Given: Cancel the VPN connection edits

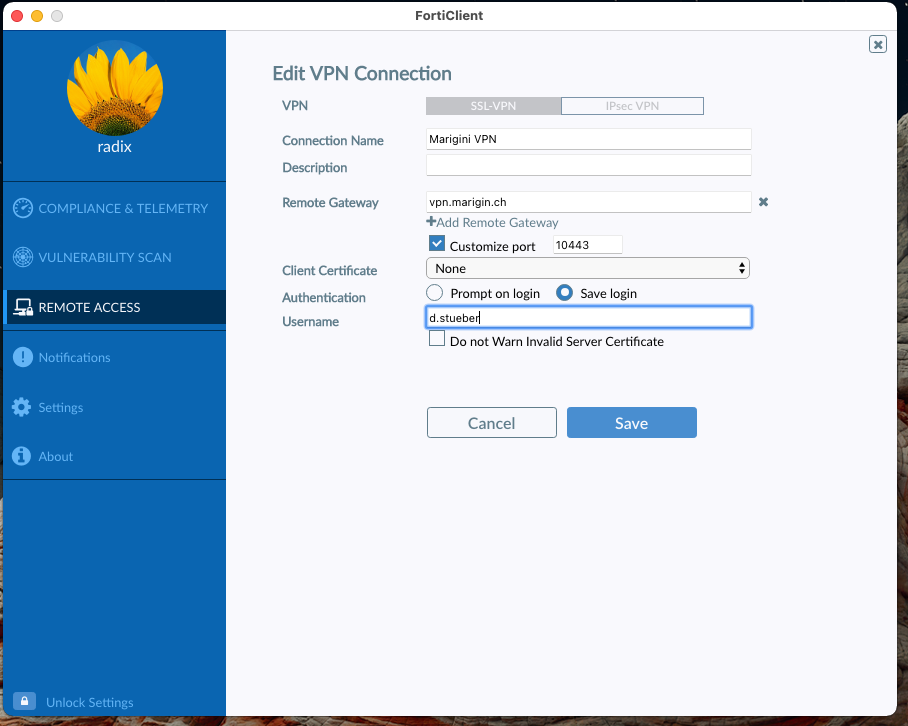Looking at the screenshot, I should tap(491, 422).
